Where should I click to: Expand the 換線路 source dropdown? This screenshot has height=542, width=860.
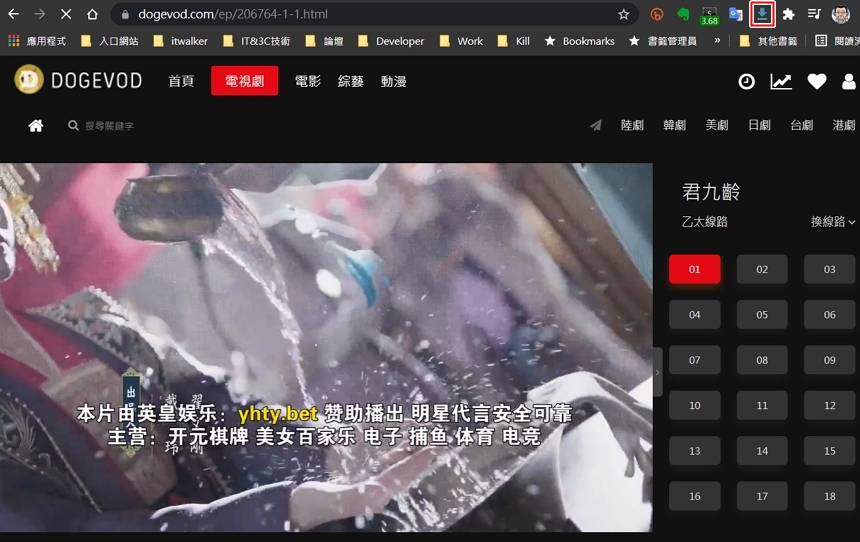833,222
